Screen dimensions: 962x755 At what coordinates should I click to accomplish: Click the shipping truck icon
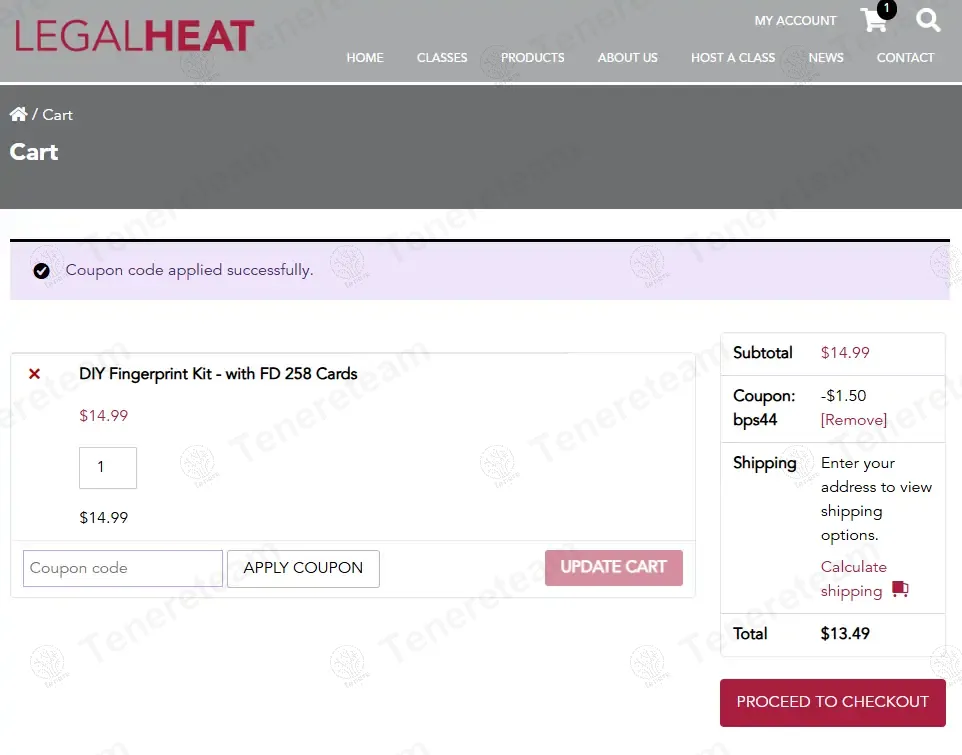[x=900, y=589]
